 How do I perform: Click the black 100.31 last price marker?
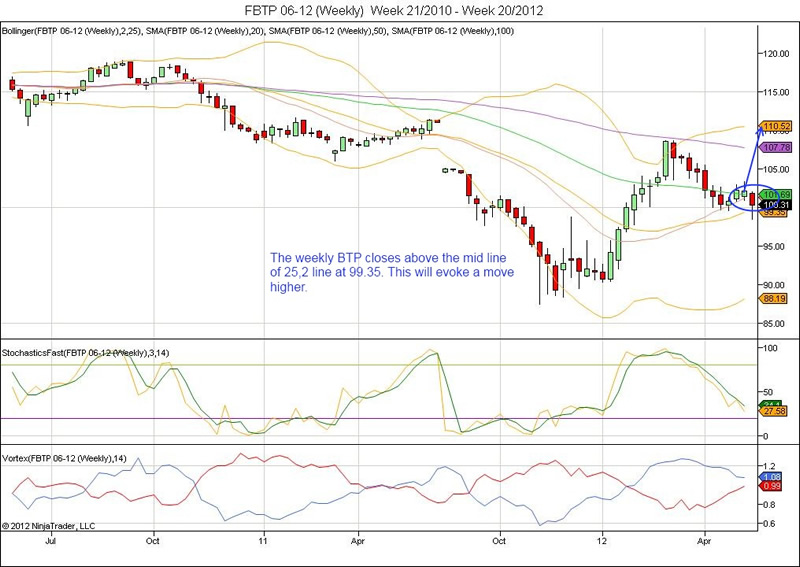click(x=776, y=204)
